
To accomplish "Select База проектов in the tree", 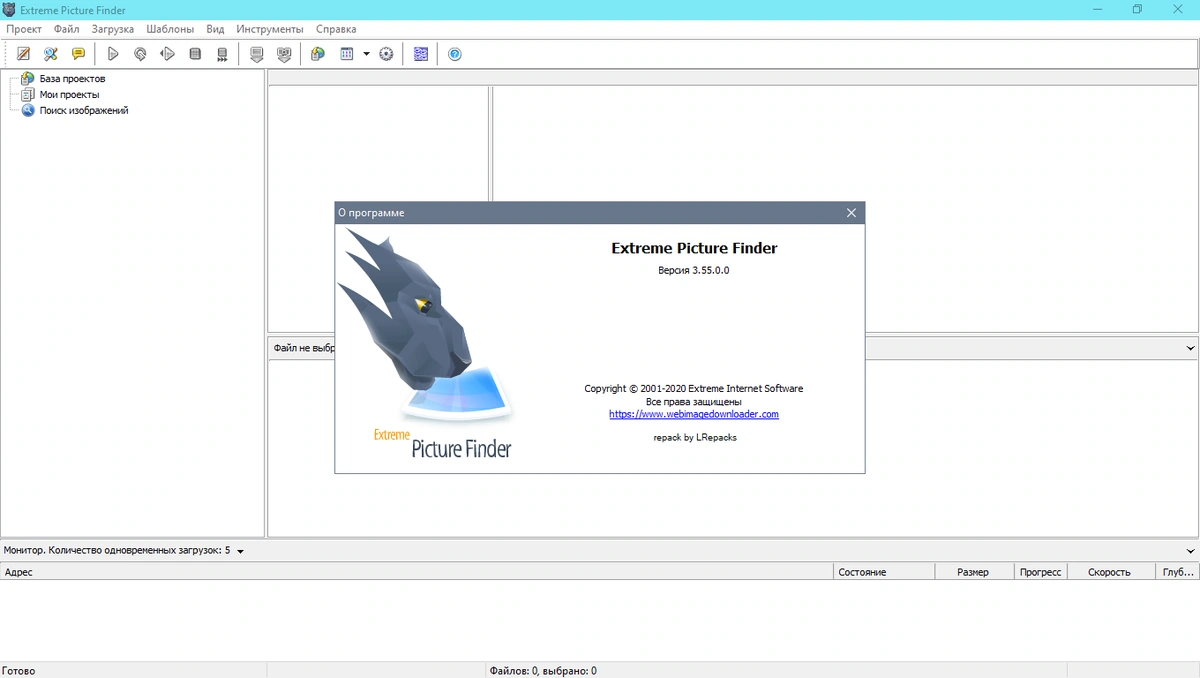I will [72, 78].
